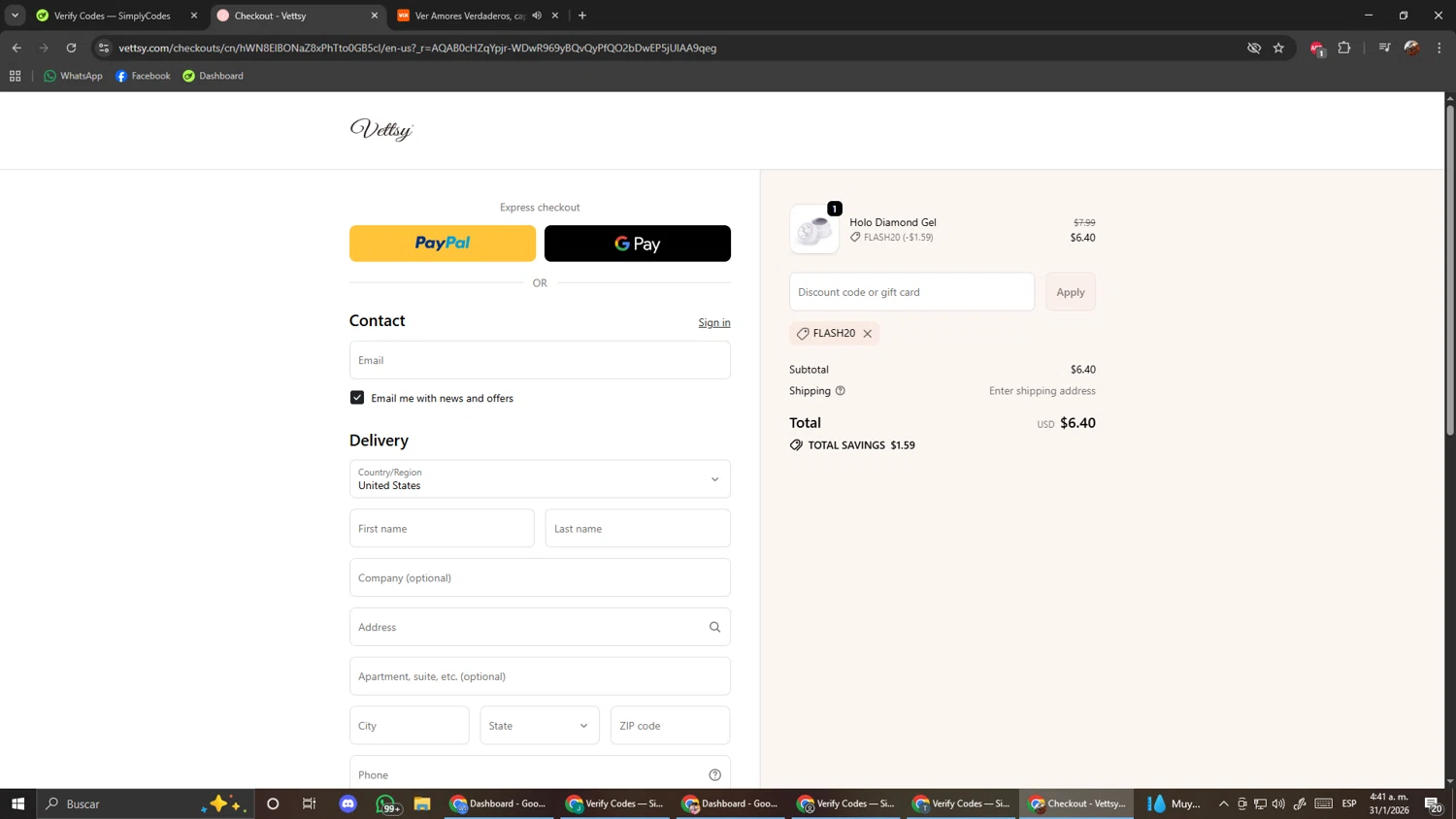Open the Chrome three-dot menu
Viewport: 1456px width, 819px height.
click(x=1439, y=48)
